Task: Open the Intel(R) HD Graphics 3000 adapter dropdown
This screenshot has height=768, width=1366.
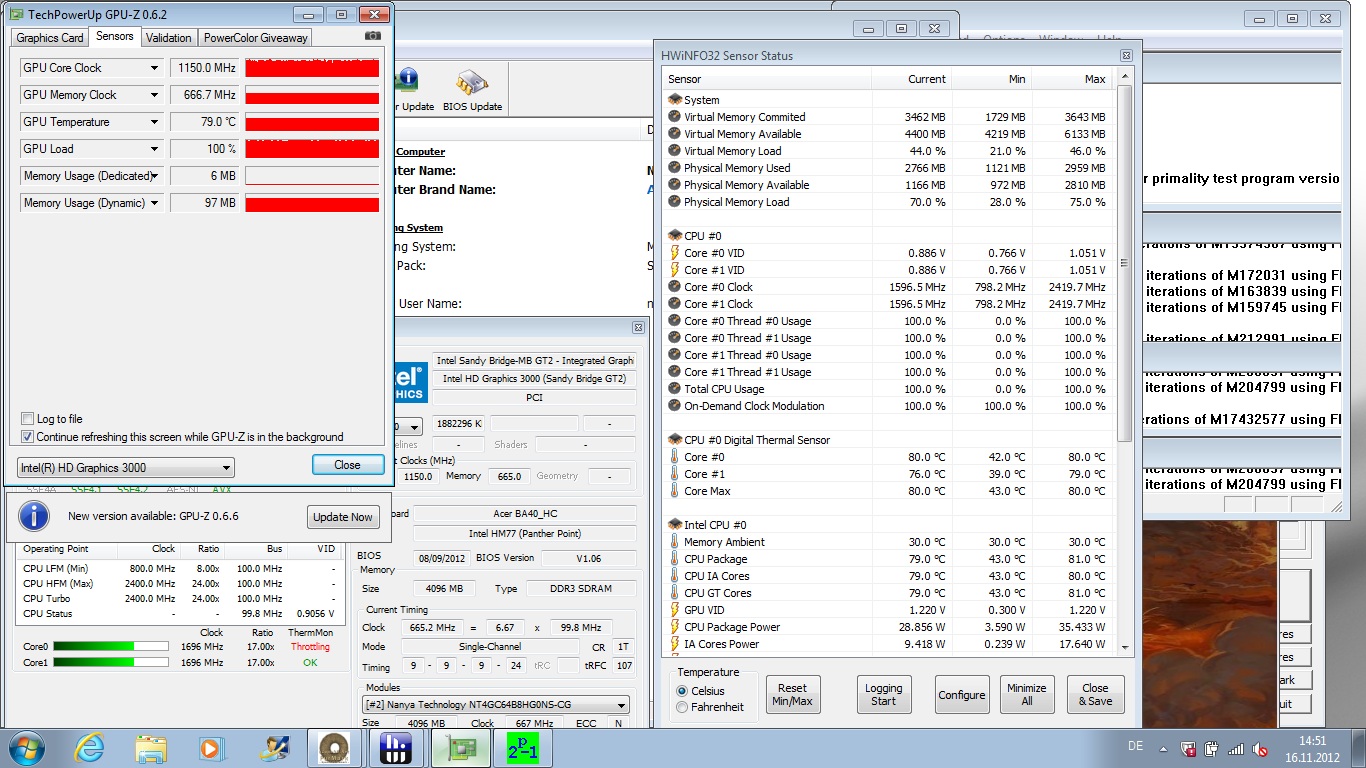Action: coord(126,467)
